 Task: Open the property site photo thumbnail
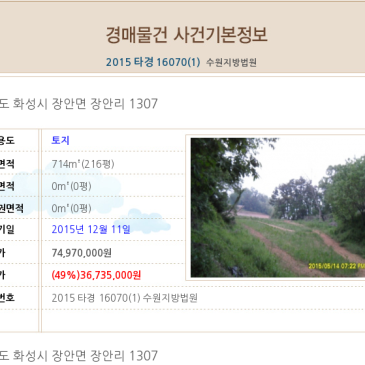[x=278, y=207]
